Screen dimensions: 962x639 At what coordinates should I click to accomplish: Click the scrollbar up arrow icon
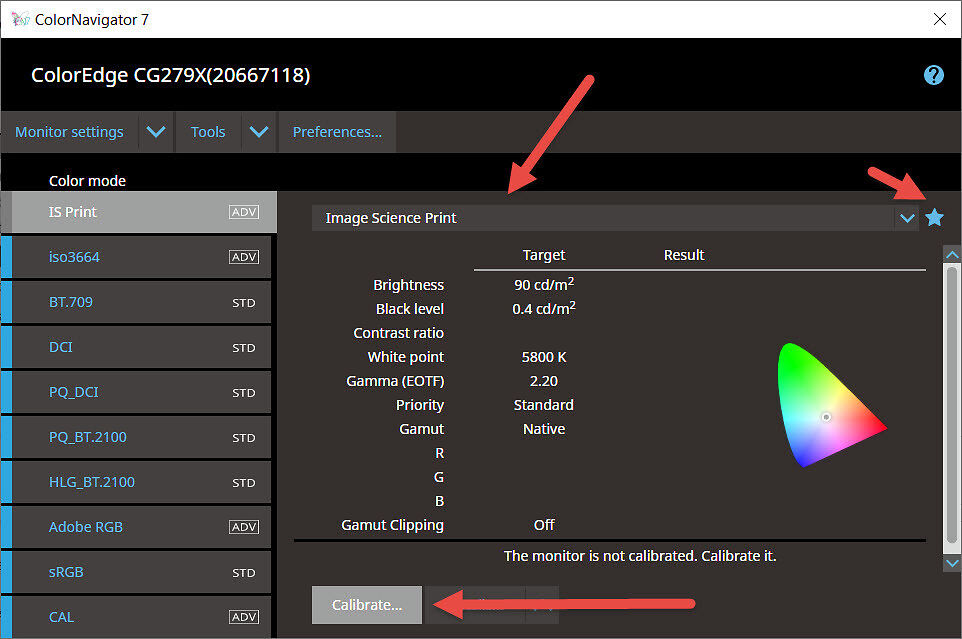coord(951,254)
